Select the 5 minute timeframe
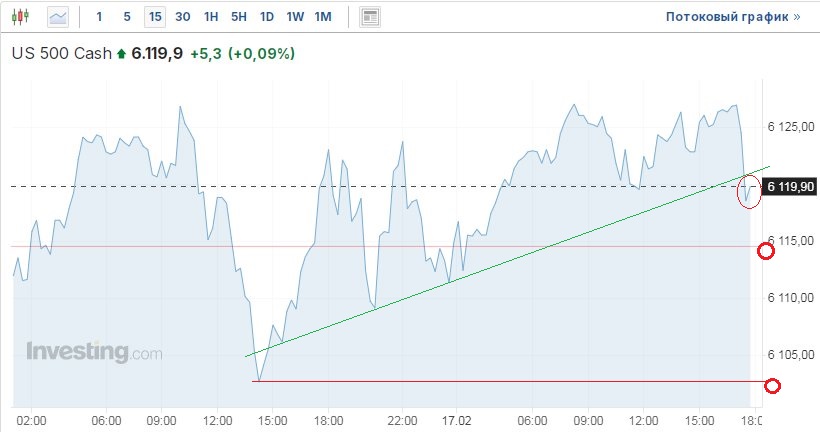Viewport: 820px width, 432px height. point(126,17)
